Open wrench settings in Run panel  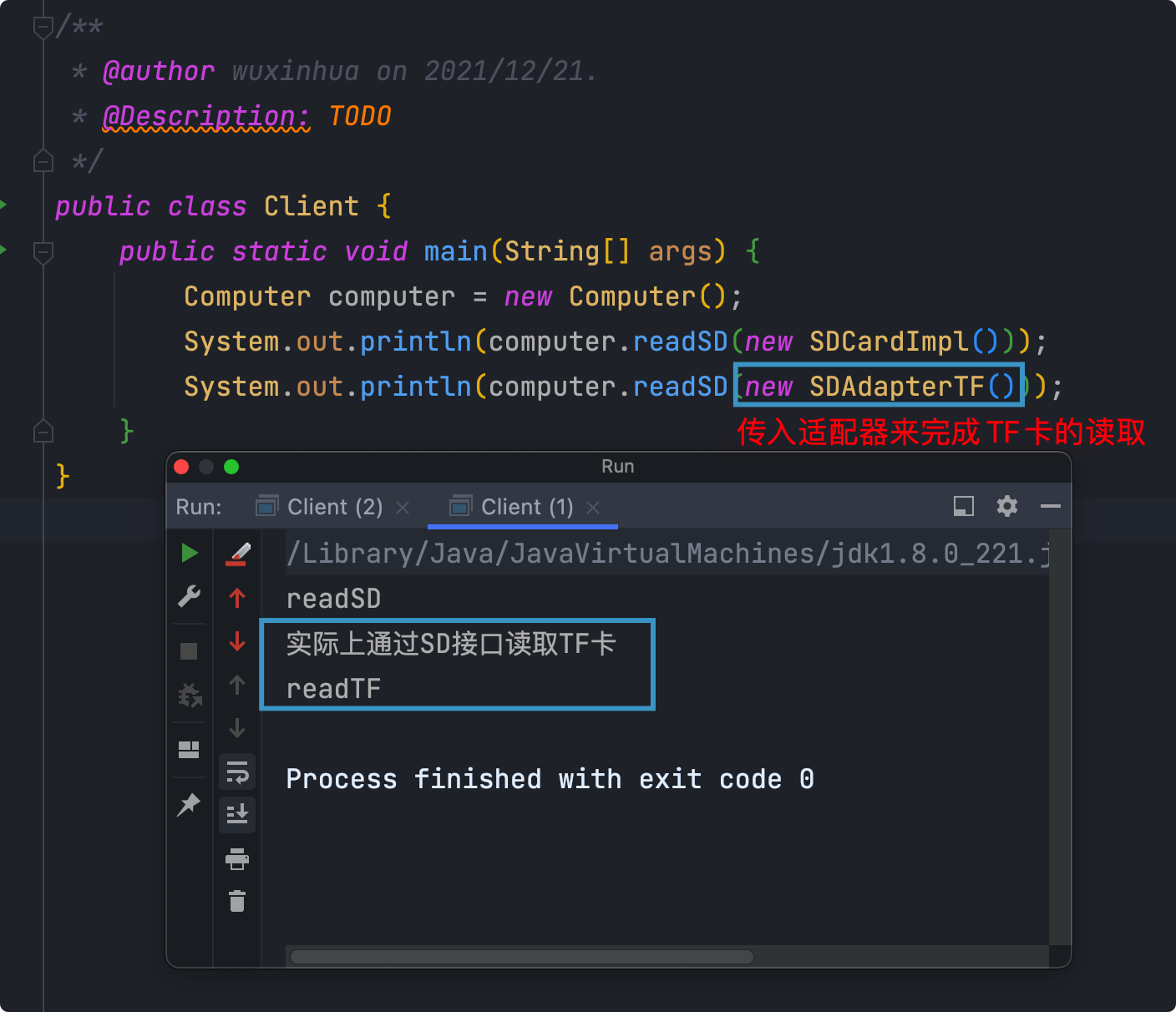coord(190,596)
